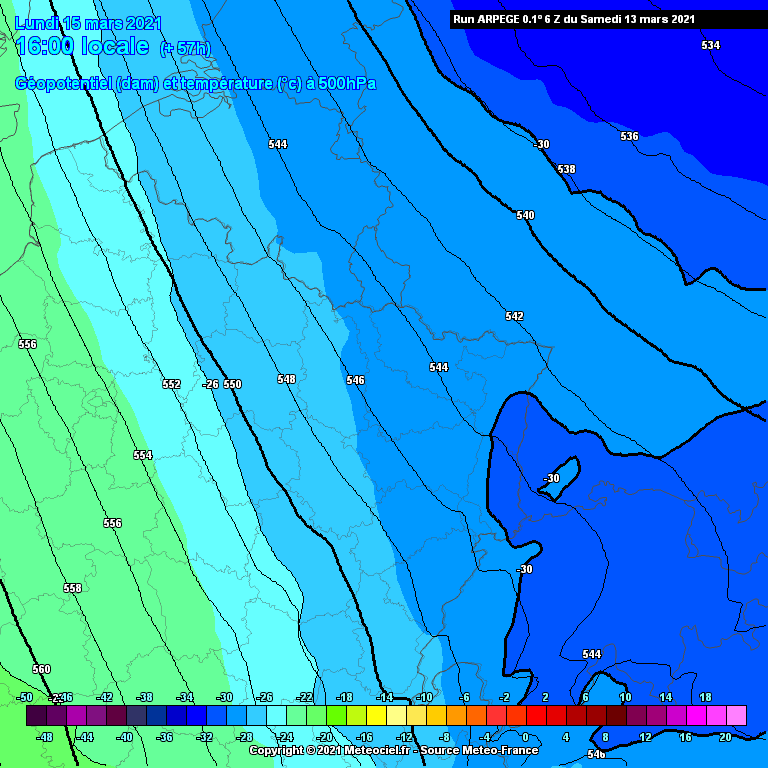Image resolution: width=768 pixels, height=768 pixels.
Task: Click the Meteociel.fr copyright text
Action: click(393, 750)
